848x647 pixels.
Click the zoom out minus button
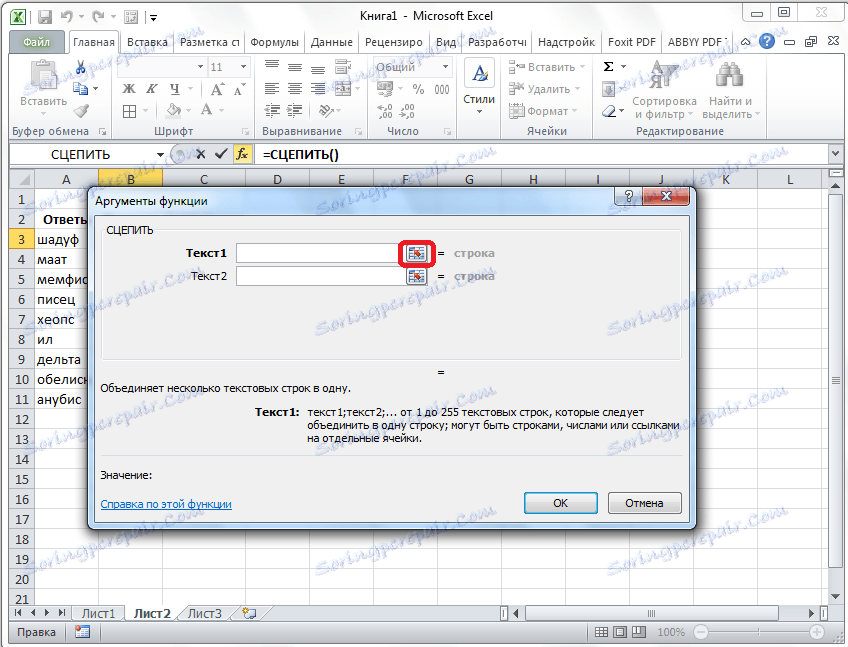(x=701, y=632)
